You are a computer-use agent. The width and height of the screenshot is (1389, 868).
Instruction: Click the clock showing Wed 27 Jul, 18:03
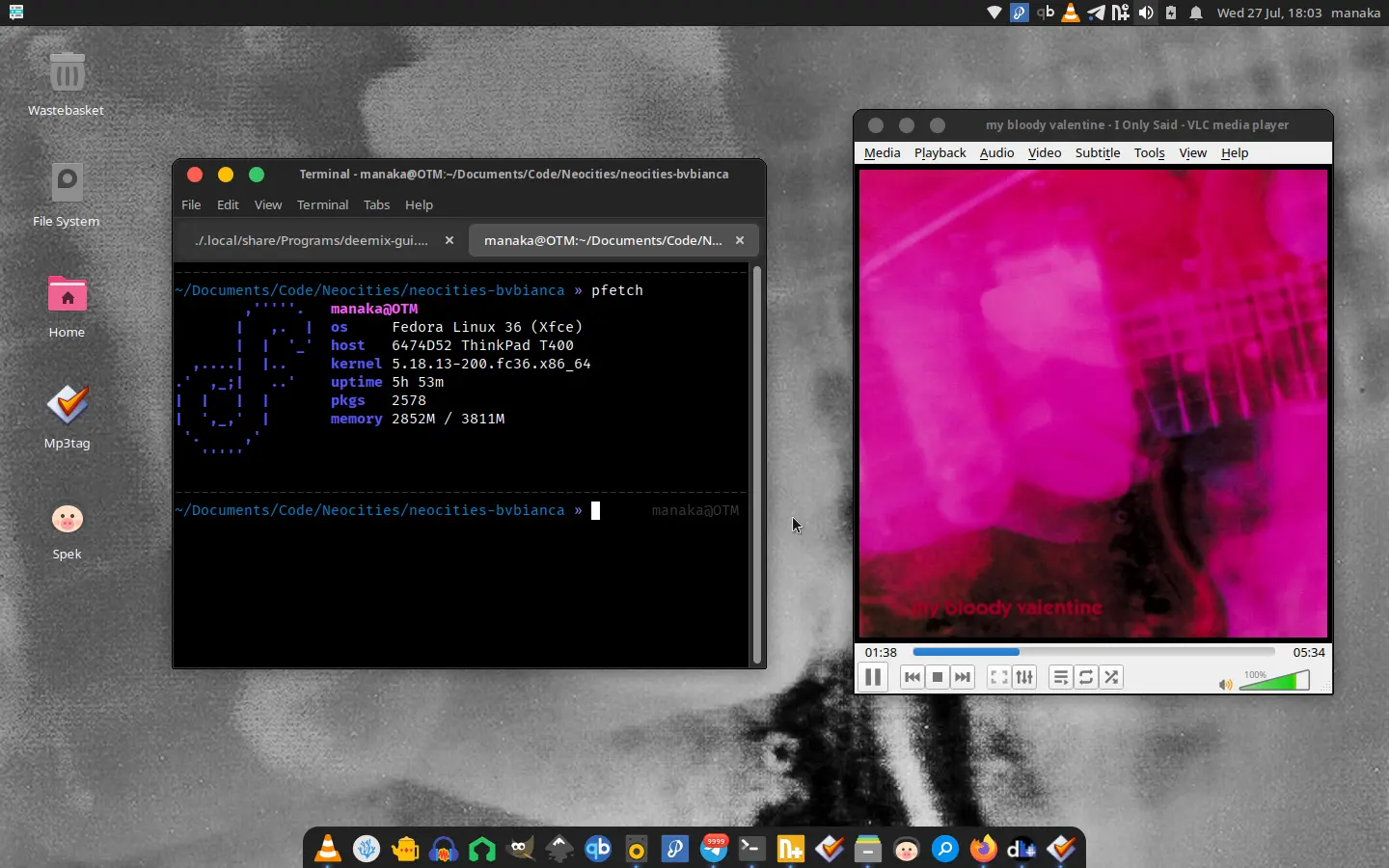tap(1269, 13)
